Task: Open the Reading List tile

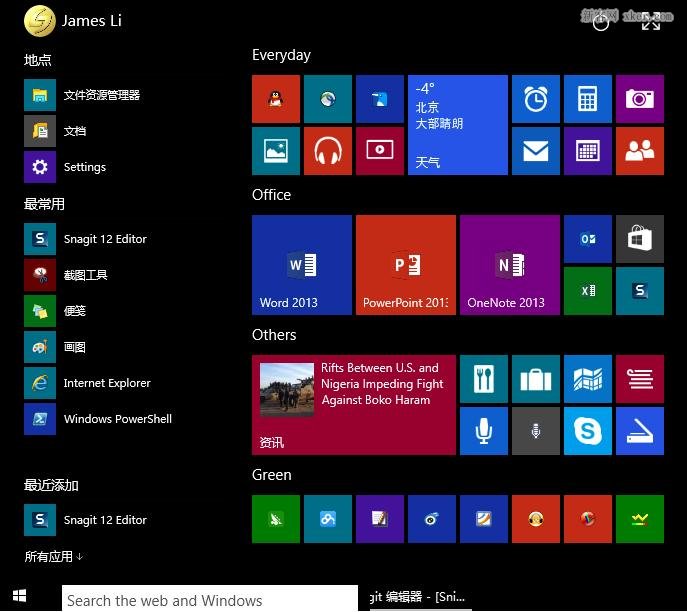Action: click(x=640, y=379)
